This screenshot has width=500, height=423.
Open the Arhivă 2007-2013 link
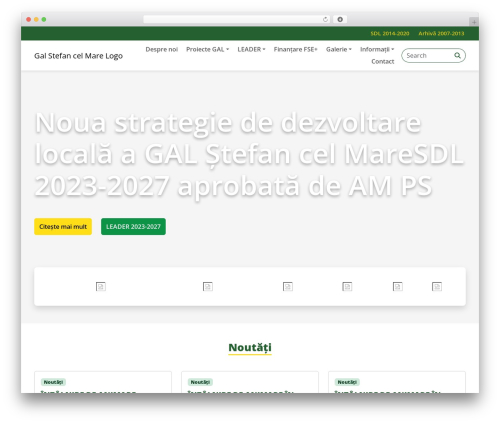pos(441,33)
